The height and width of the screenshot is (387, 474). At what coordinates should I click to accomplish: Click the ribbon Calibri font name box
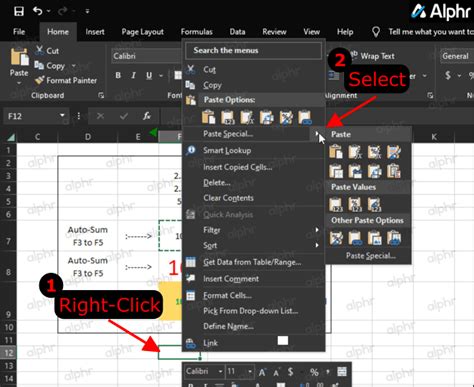146,56
